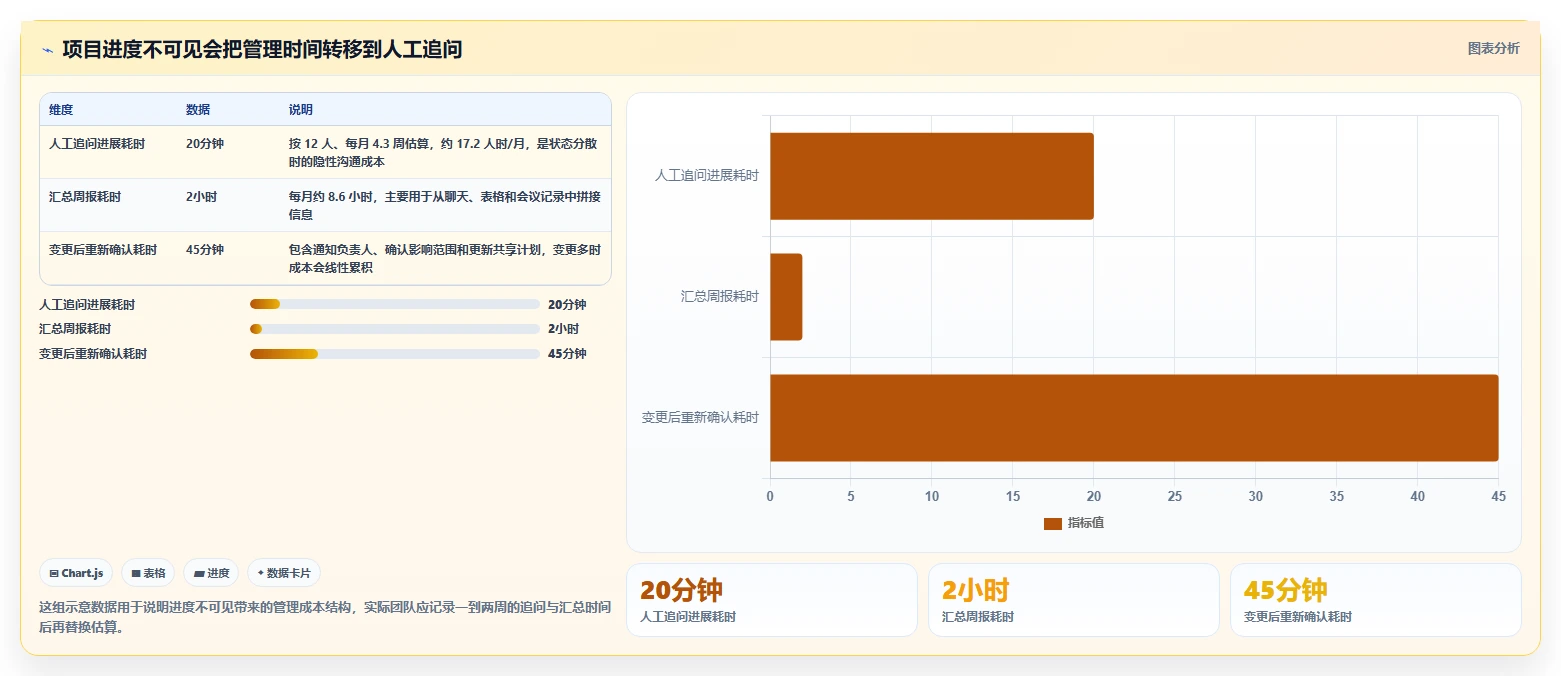Click the 45分钟 value beside progress bar
This screenshot has height=676, width=1561.
pos(567,354)
